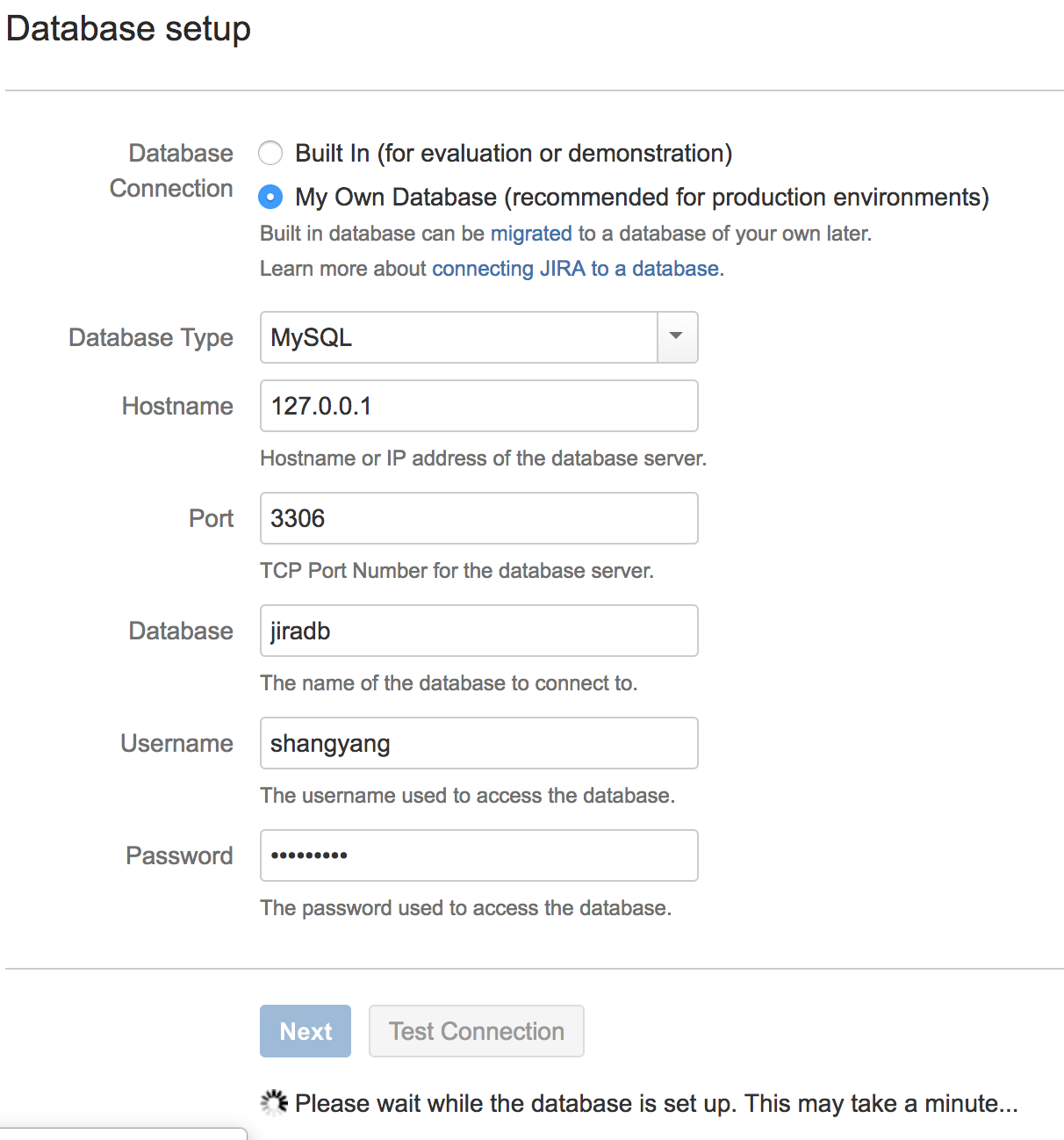Click the Database Type label
This screenshot has height=1140, width=1064.
151,338
